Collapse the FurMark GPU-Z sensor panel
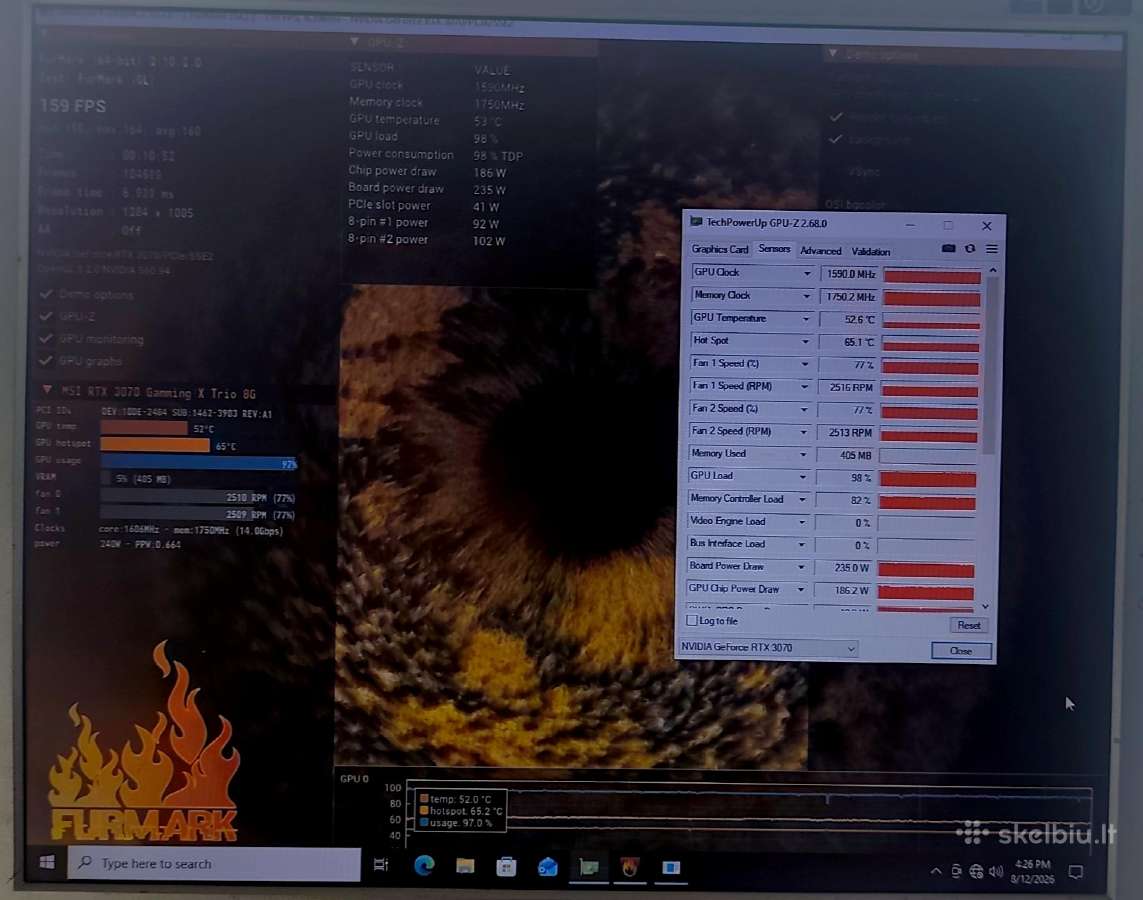Image resolution: width=1143 pixels, height=900 pixels. [x=354, y=42]
